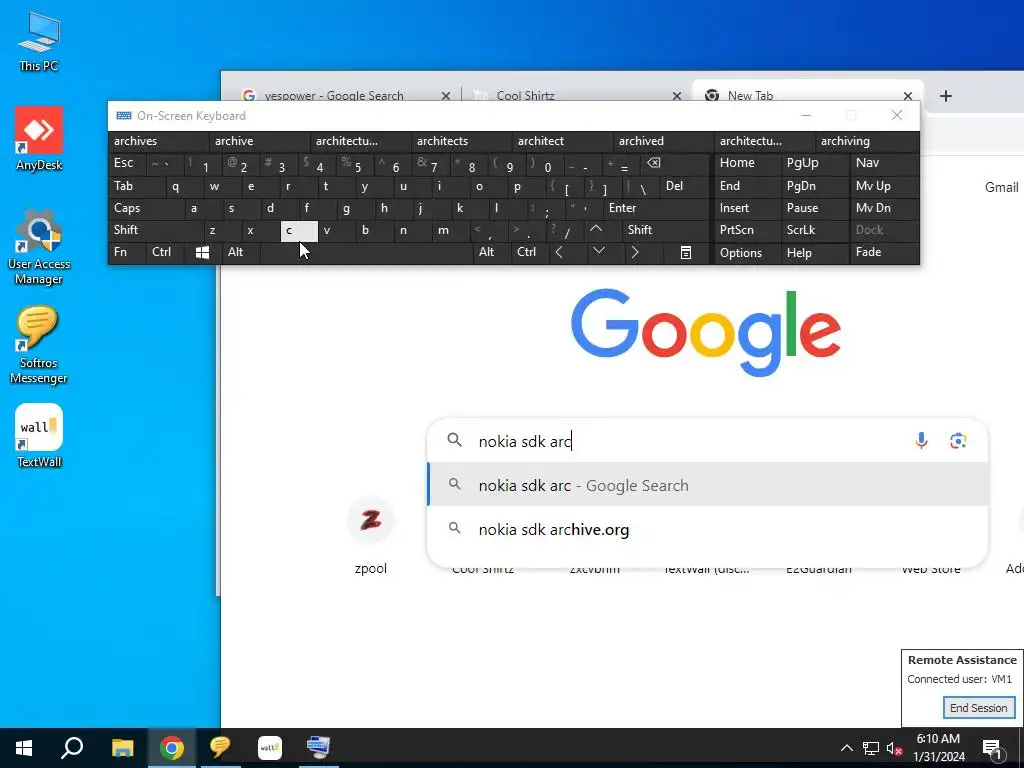
Task: Show hidden tray icons chevron
Action: (x=846, y=748)
